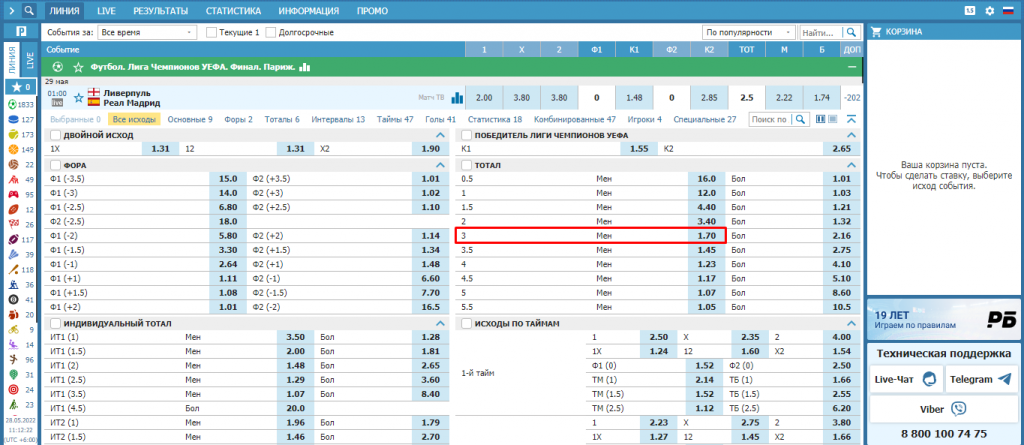Enable the Текущие checkbox
The height and width of the screenshot is (445, 1024).
(211, 32)
